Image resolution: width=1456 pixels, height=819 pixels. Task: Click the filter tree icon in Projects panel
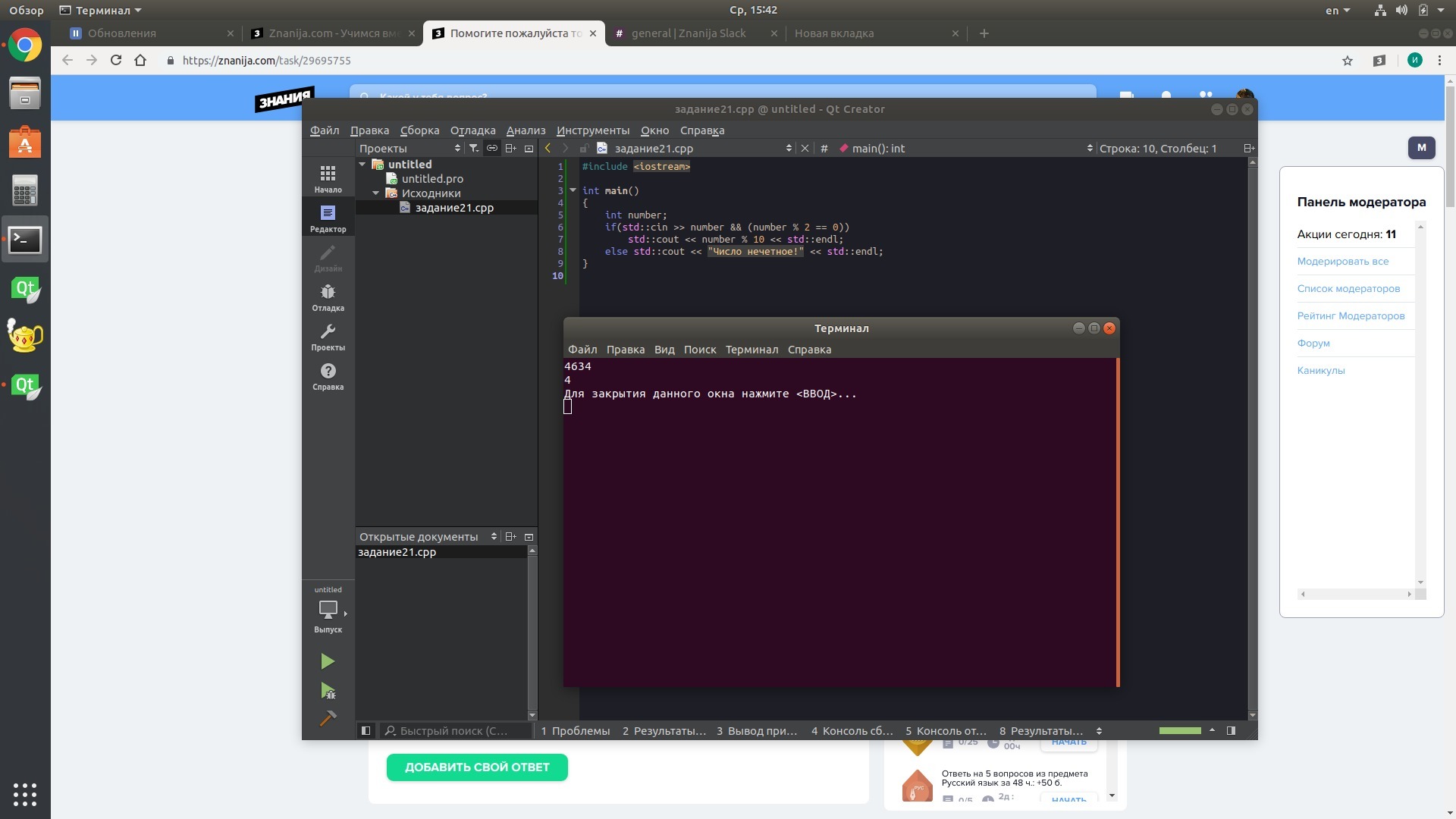tap(473, 149)
